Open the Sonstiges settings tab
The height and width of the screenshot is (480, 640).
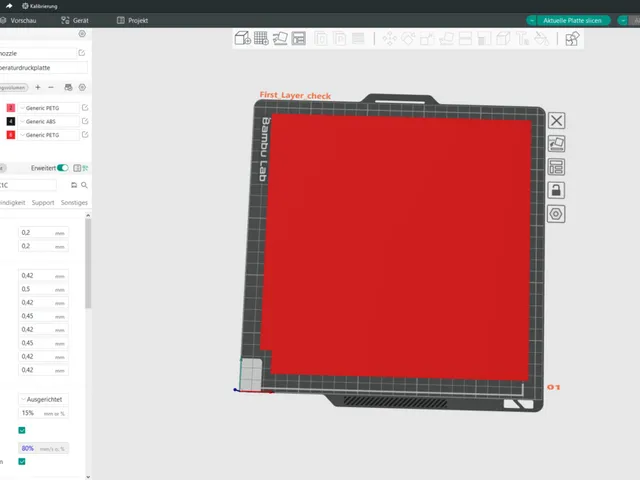tap(74, 202)
